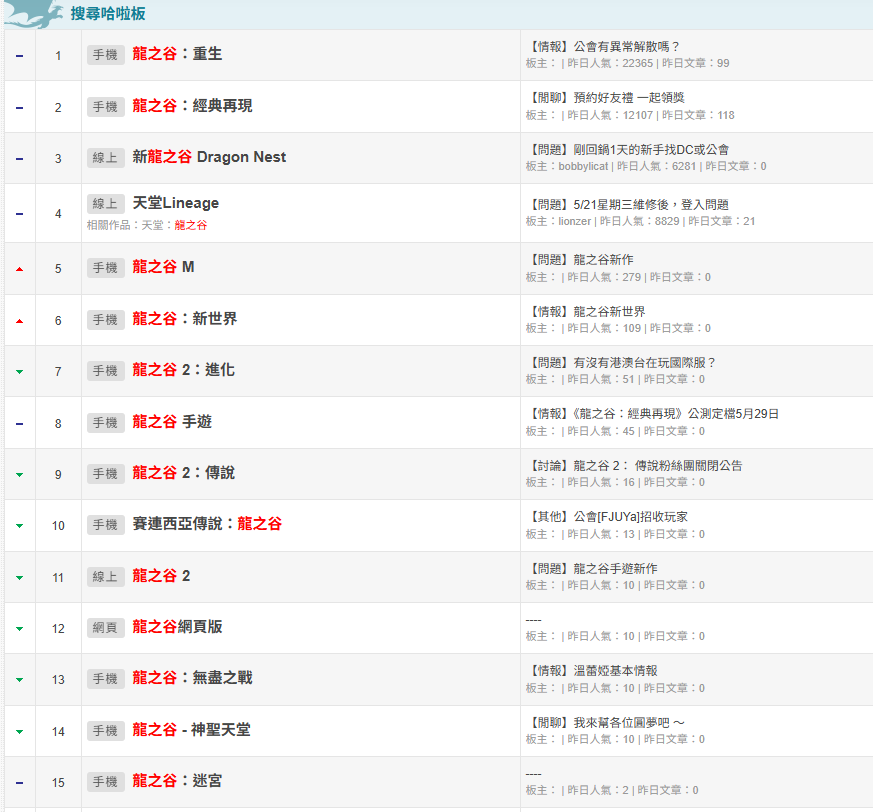Click the dash trend icon for 龍之谷 手遊

pos(19,424)
